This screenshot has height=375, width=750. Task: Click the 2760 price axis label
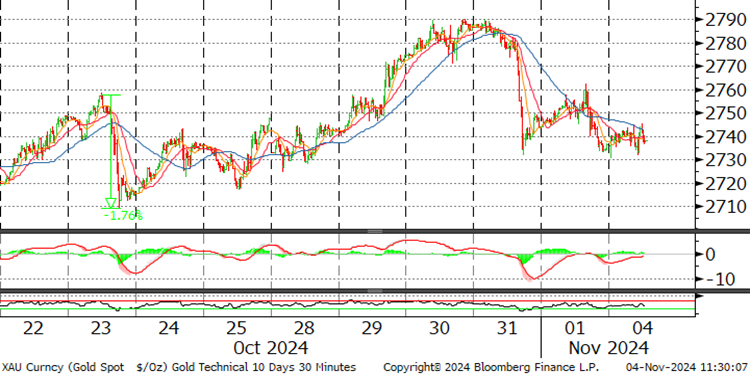726,90
